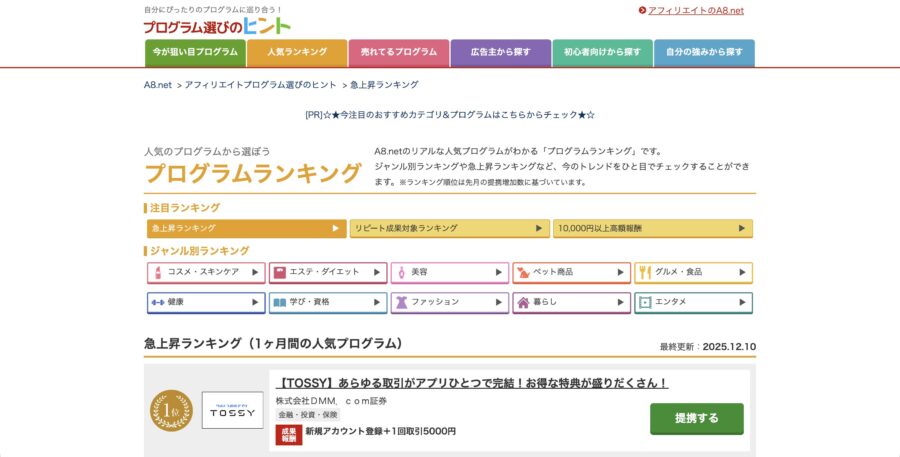This screenshot has height=457, width=900.
Task: Click the pet icon beside ペット商品
Action: tap(523, 273)
